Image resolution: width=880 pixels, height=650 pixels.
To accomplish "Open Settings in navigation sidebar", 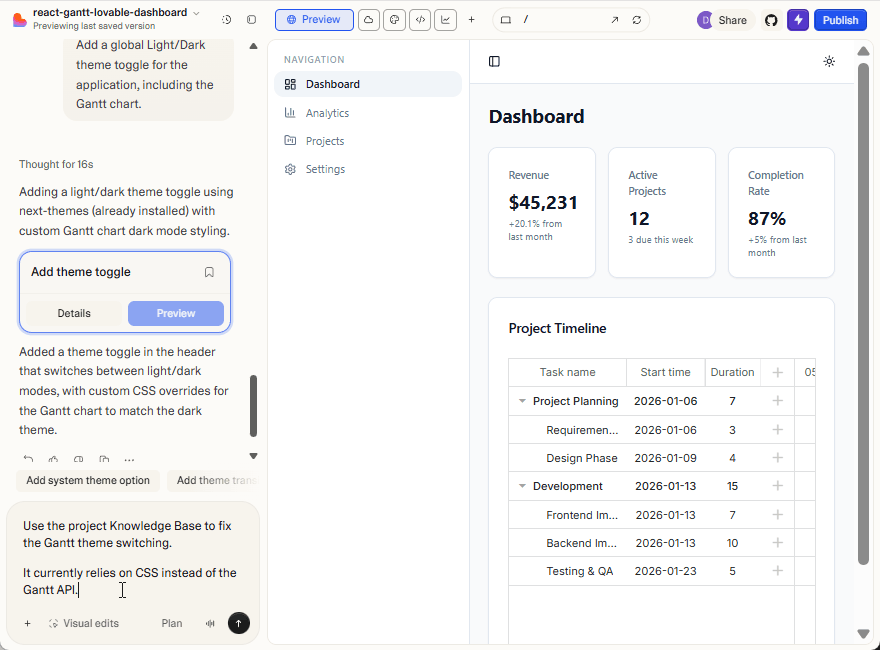I will tap(325, 169).
